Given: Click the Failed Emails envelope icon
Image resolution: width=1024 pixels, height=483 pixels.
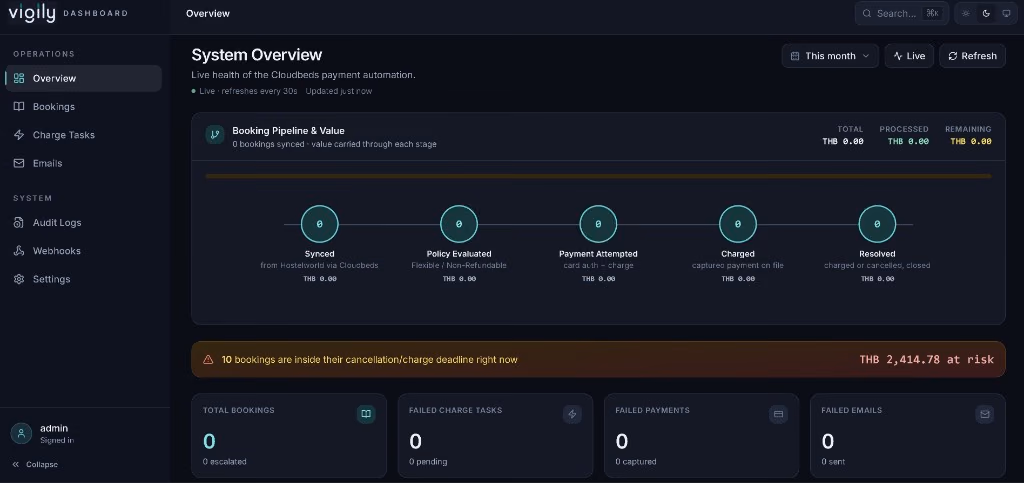Looking at the screenshot, I should [x=985, y=414].
